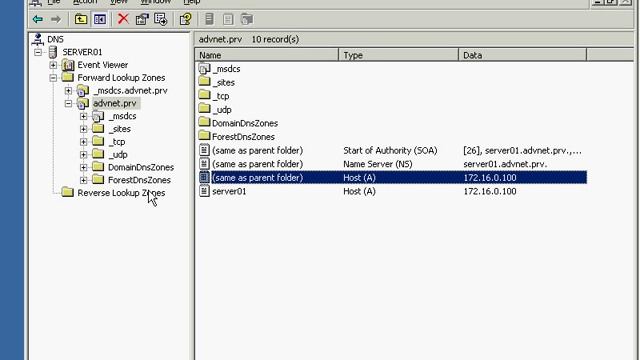This screenshot has width=640, height=360.
Task: Delete selected record with red X icon
Action: [x=123, y=19]
